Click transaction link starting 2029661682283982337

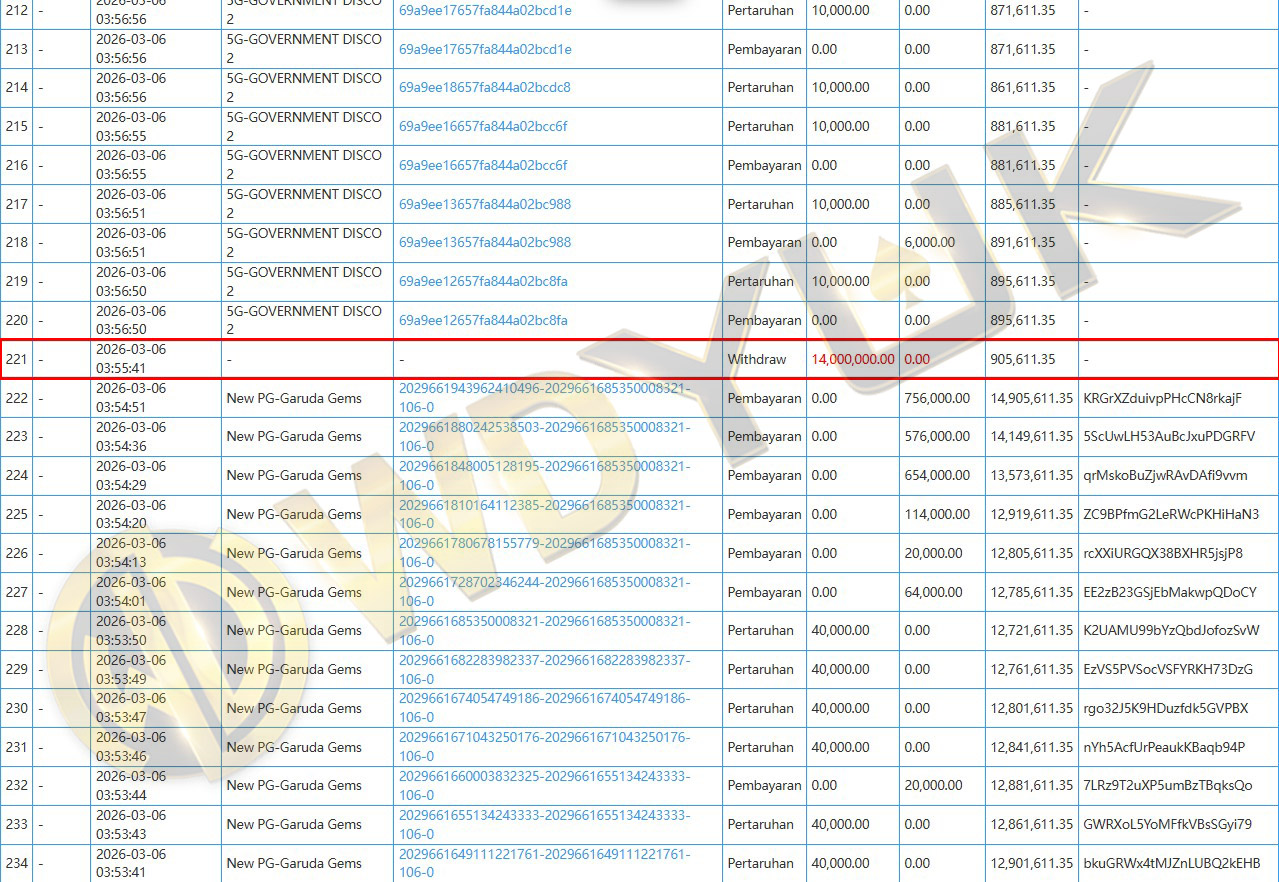[544, 660]
